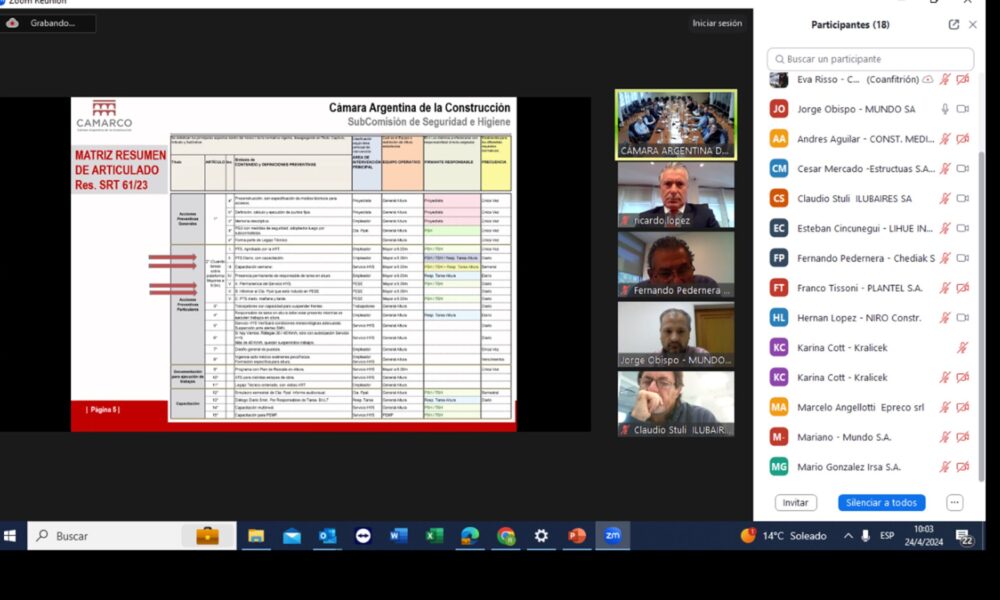Open File Explorer from the taskbar
The width and height of the screenshot is (1000, 600).
pos(256,536)
